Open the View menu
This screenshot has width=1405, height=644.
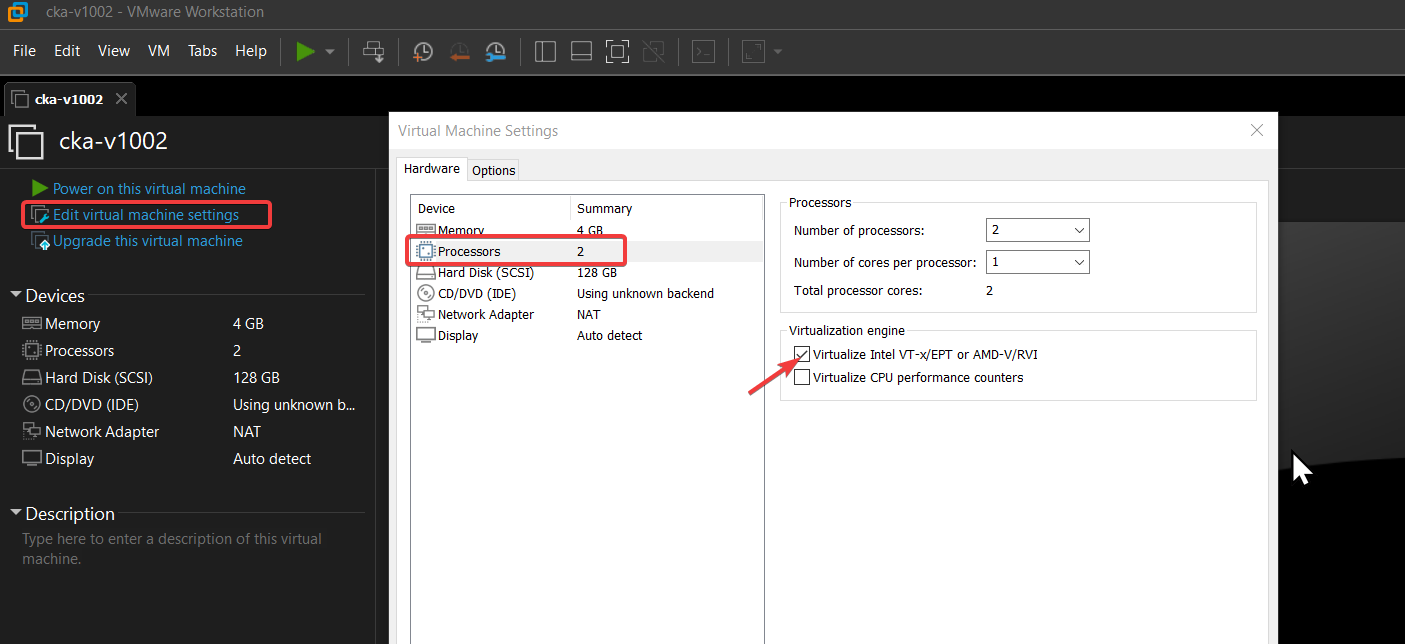[x=114, y=50]
